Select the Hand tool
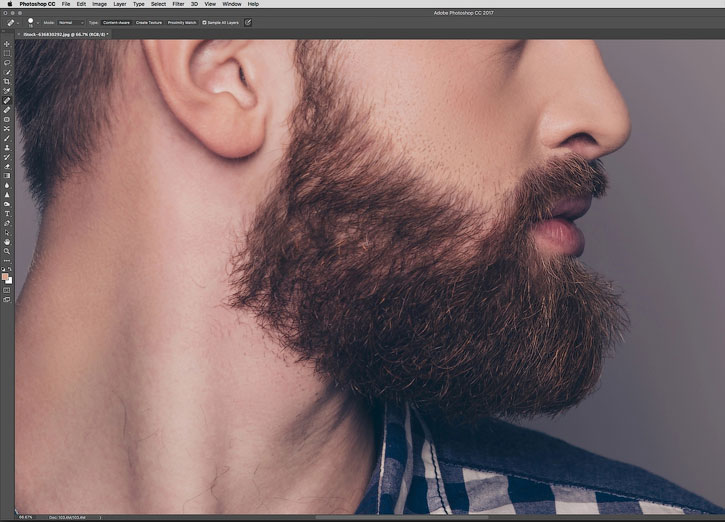The image size is (725, 522). pyautogui.click(x=7, y=242)
